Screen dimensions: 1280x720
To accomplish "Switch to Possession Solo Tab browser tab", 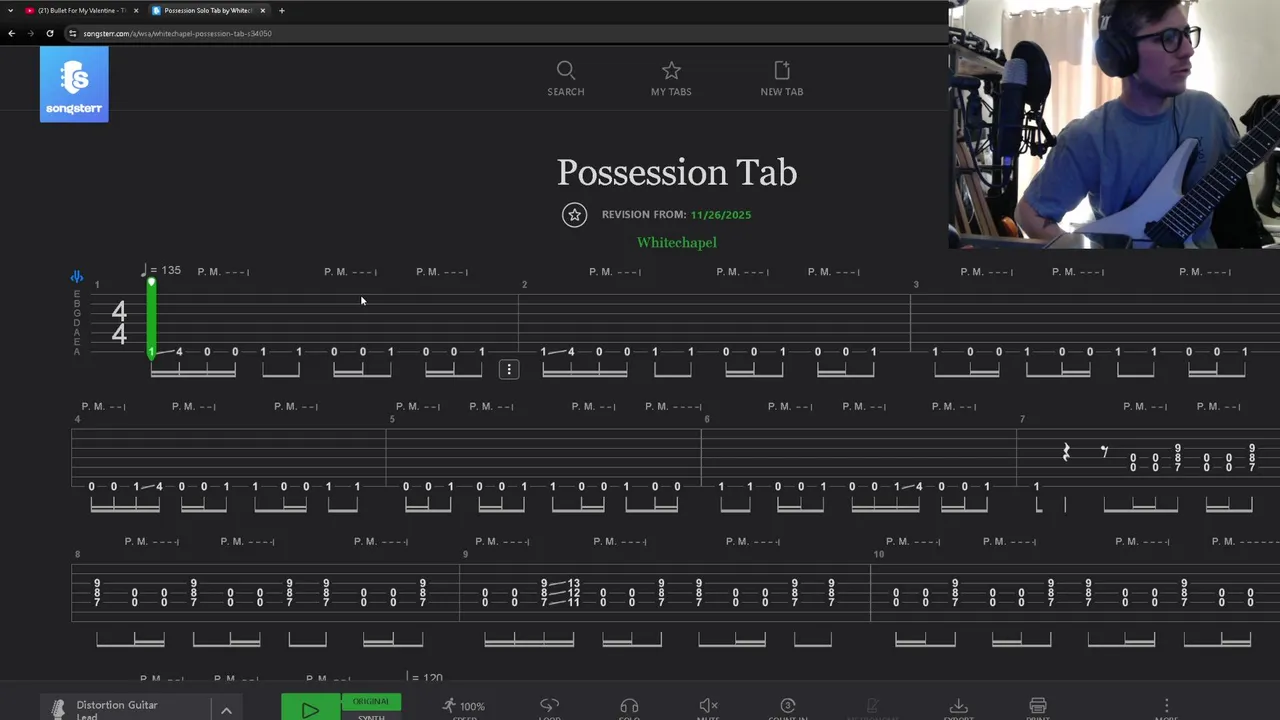I will 208,10.
